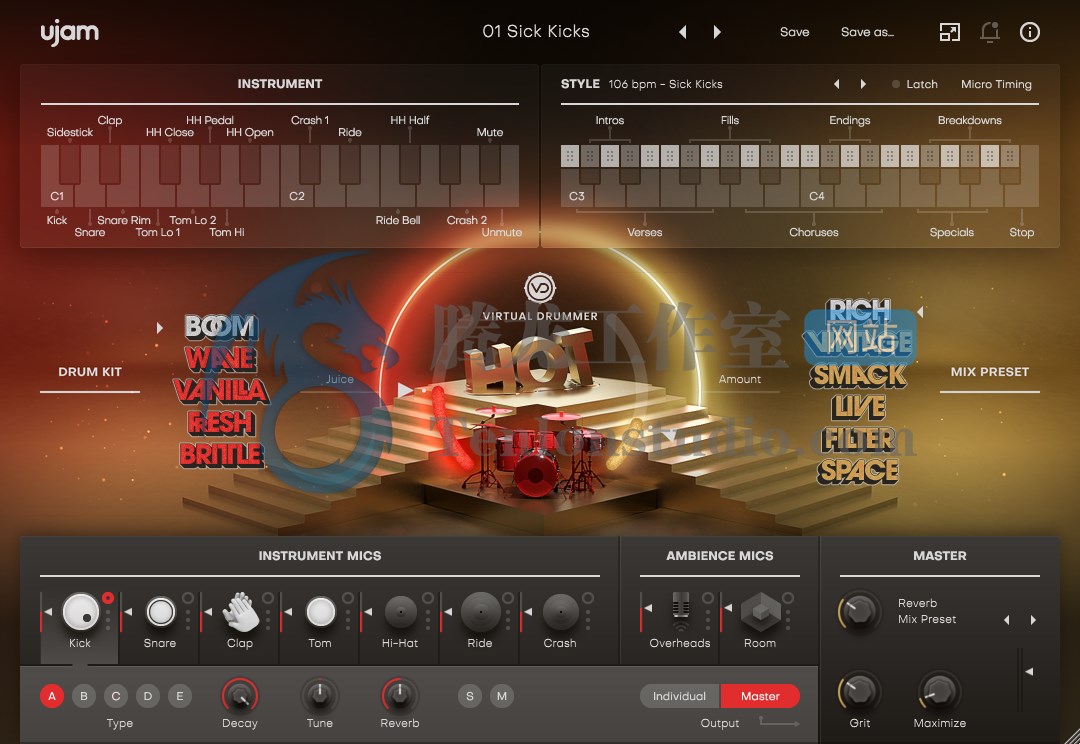Image resolution: width=1080 pixels, height=744 pixels.
Task: Select the Kick drum mic icon
Action: coord(81,612)
